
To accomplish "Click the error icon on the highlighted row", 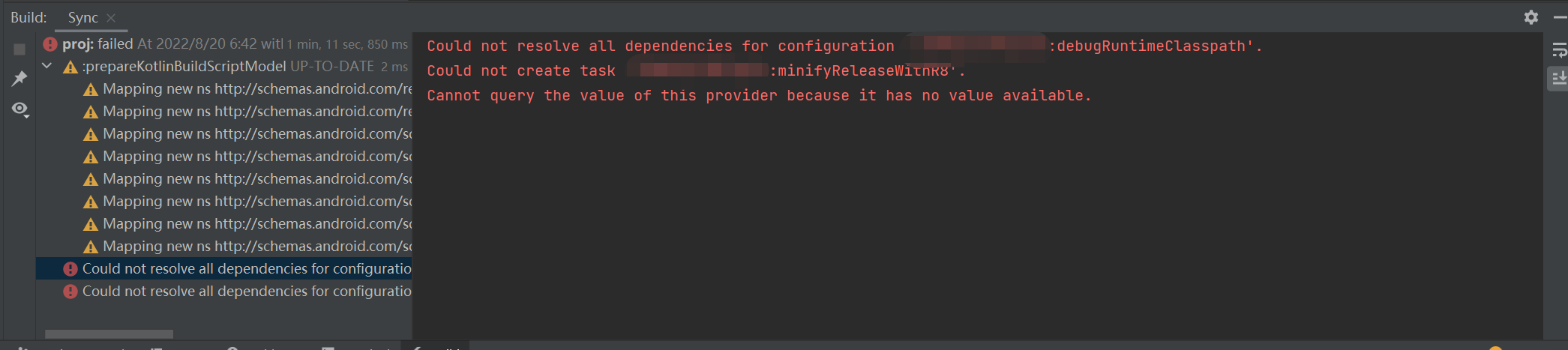I will click(70, 269).
